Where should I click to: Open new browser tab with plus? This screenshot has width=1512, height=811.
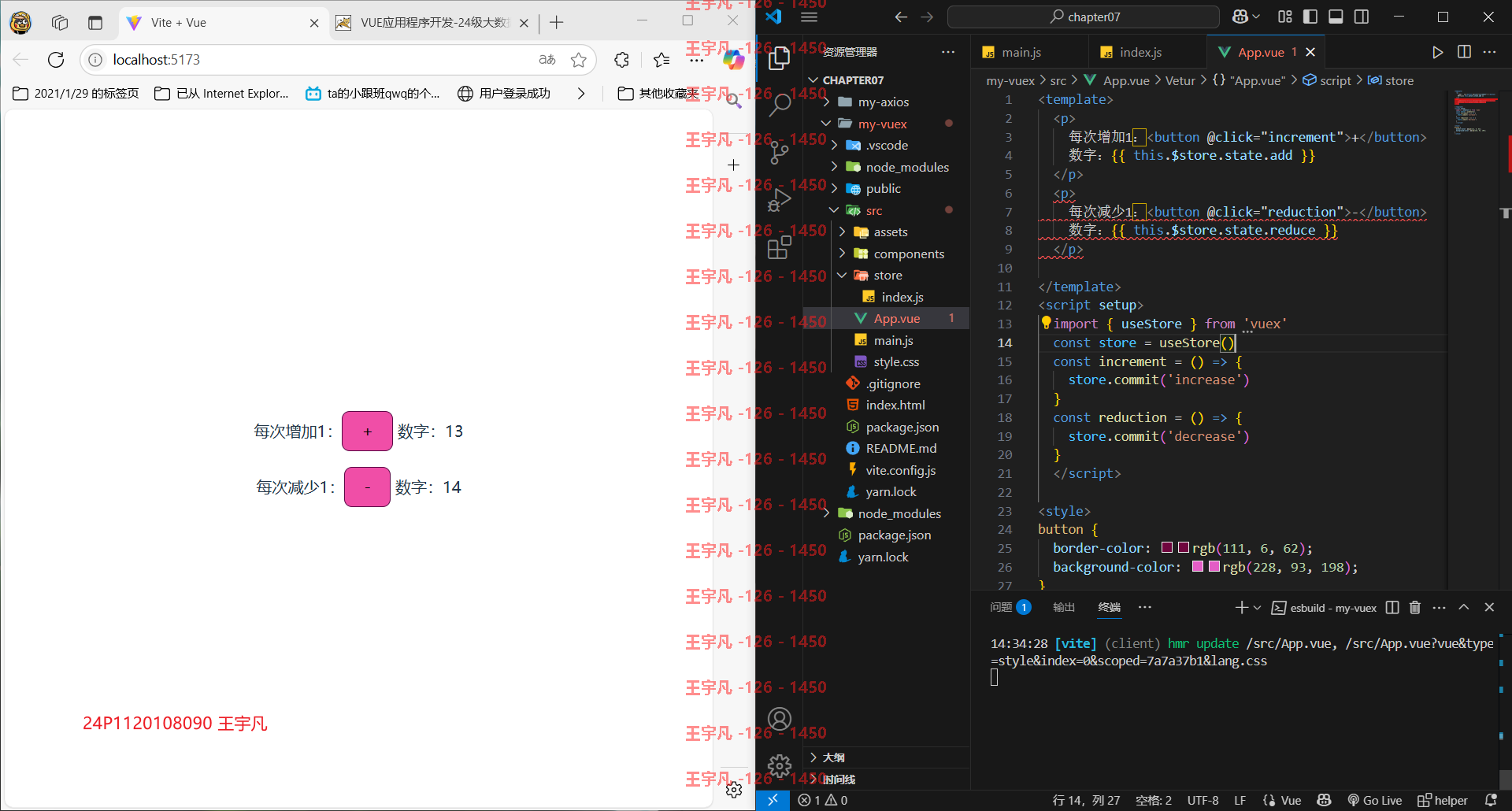click(557, 23)
